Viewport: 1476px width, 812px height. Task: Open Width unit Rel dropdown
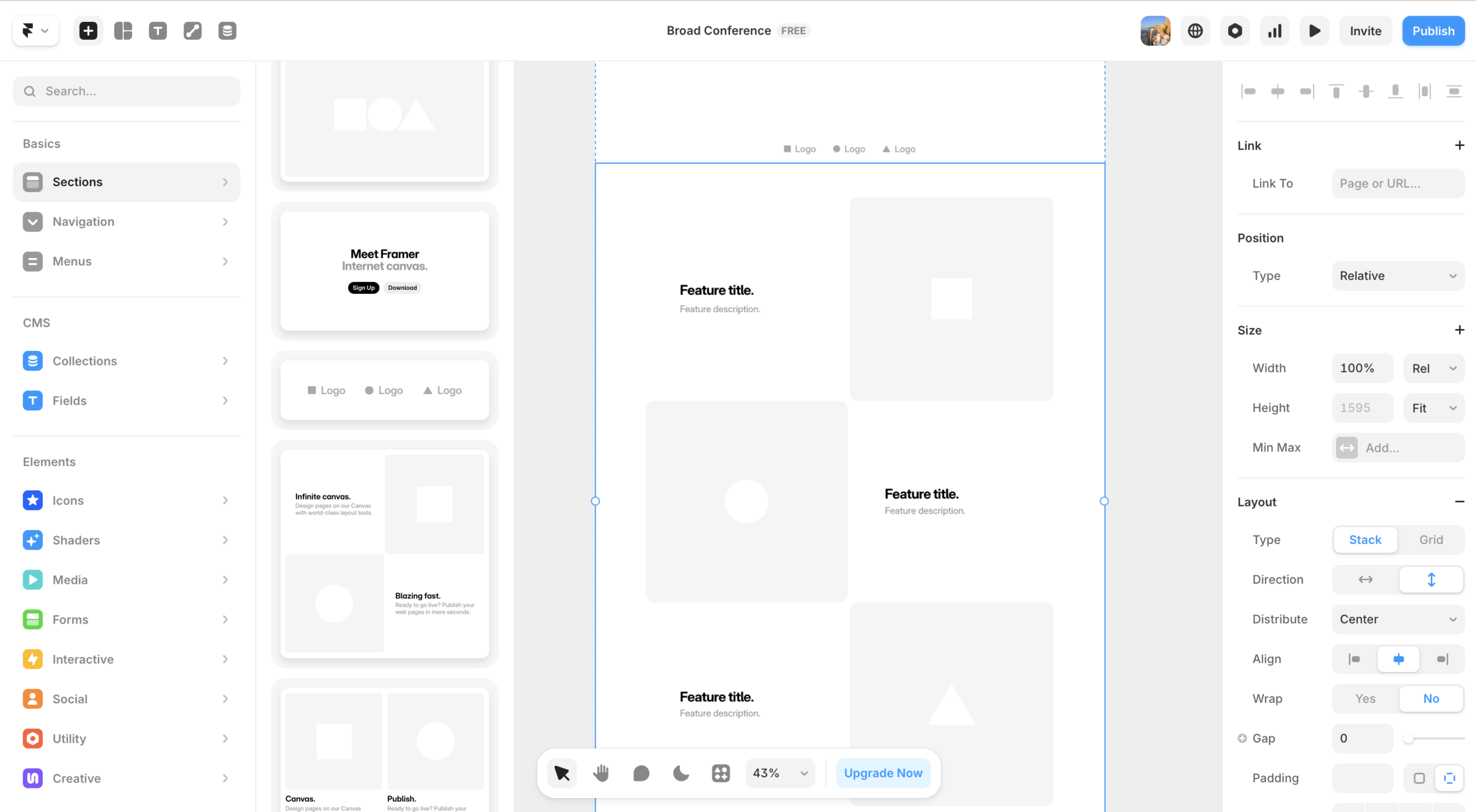point(1434,368)
